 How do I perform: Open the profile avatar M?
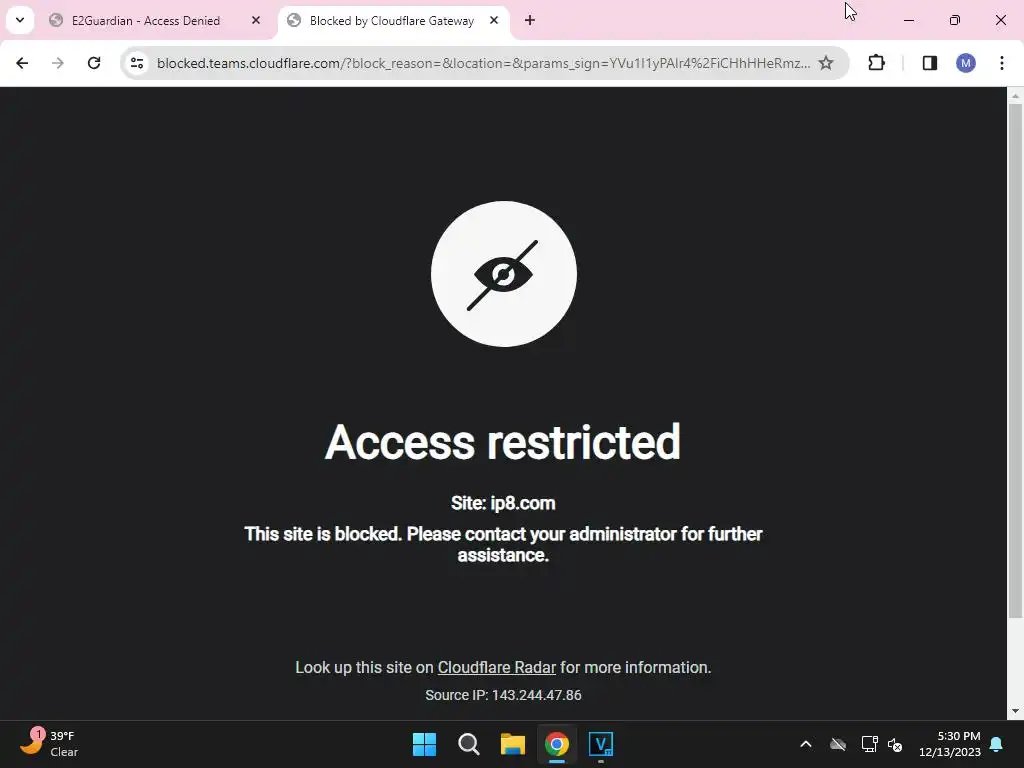click(x=966, y=63)
